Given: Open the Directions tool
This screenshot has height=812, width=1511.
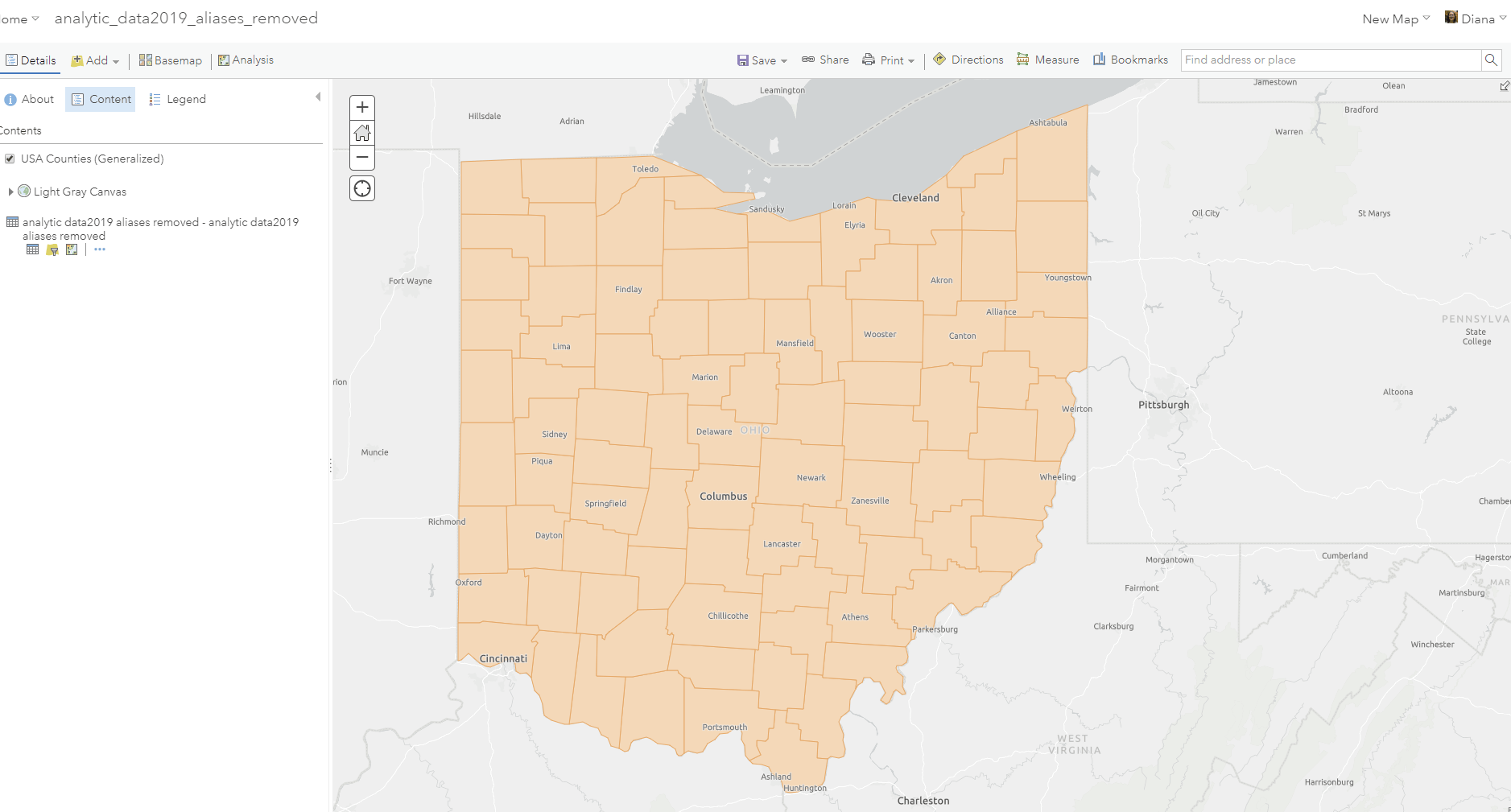Looking at the screenshot, I should pos(968,60).
